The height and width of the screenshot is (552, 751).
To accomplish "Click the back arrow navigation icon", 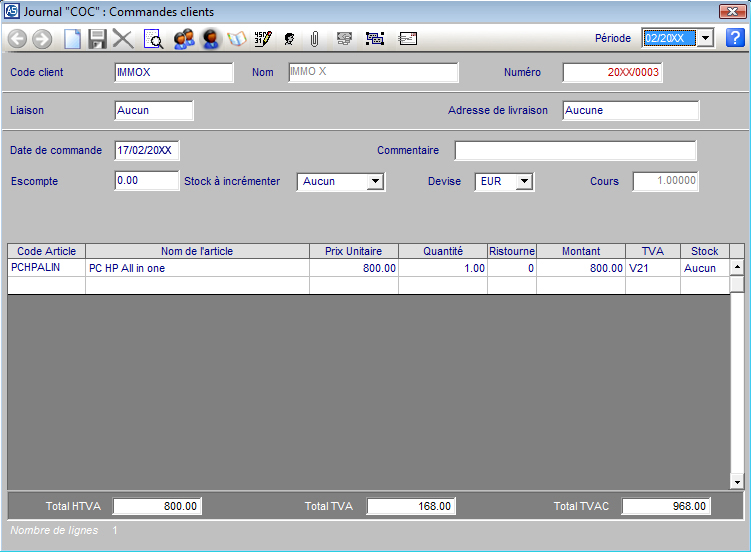I will 17,39.
